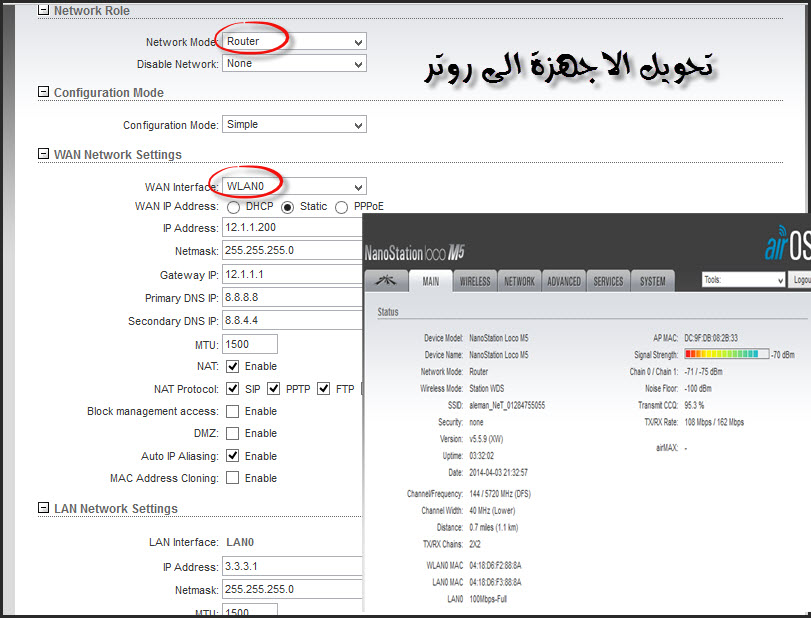Click the Channel Width value 40 MHz (Lower)
This screenshot has height=618, width=811.
(492, 510)
